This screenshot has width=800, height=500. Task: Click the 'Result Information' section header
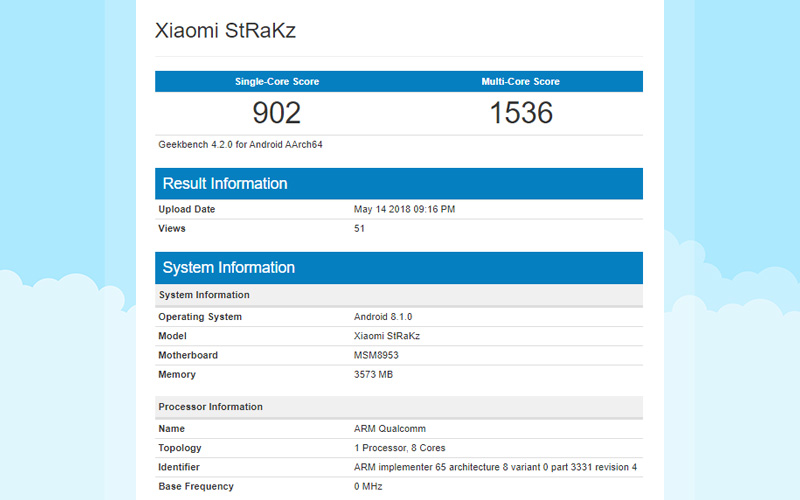[x=399, y=184]
